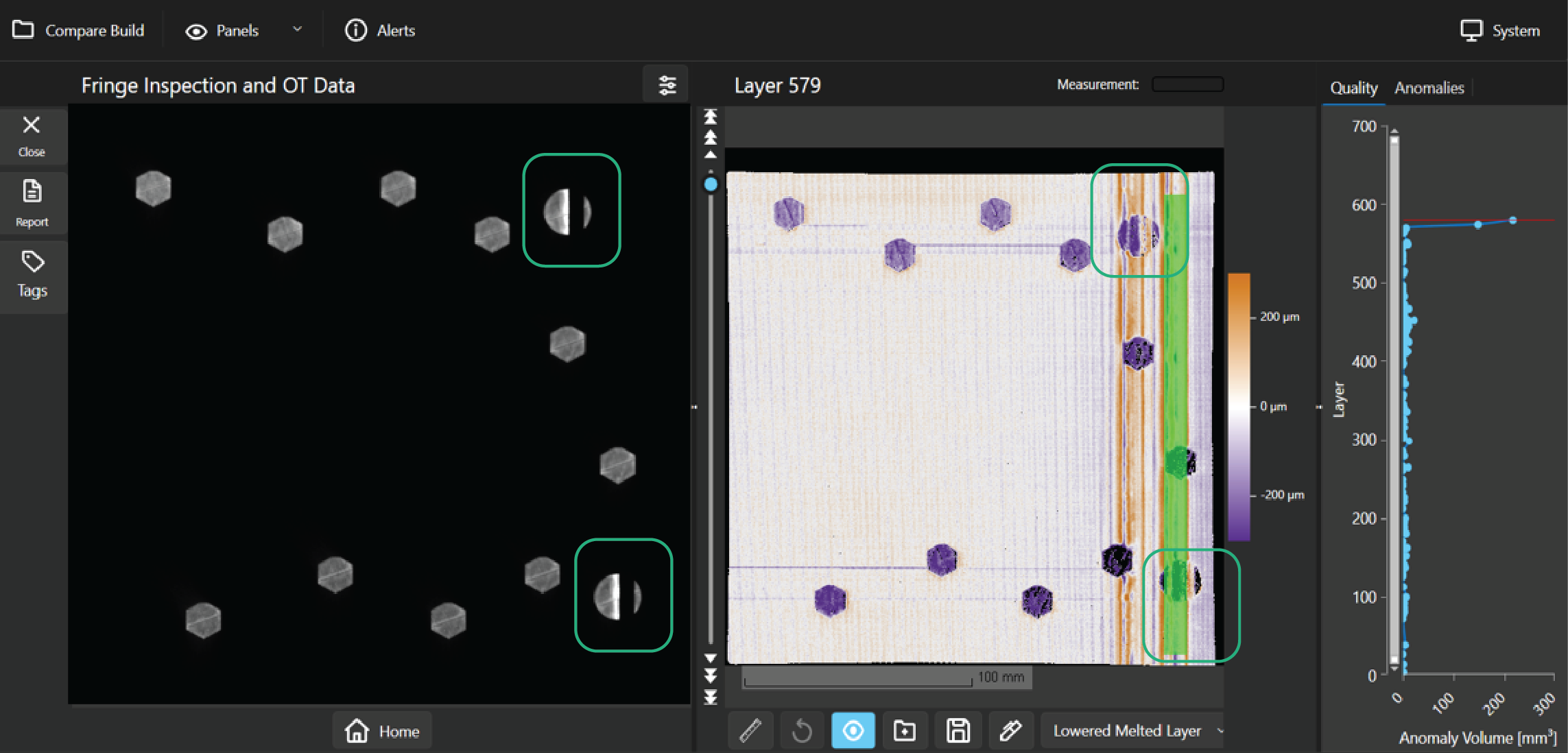
Task: Switch to the Quality tab
Action: (x=1353, y=87)
